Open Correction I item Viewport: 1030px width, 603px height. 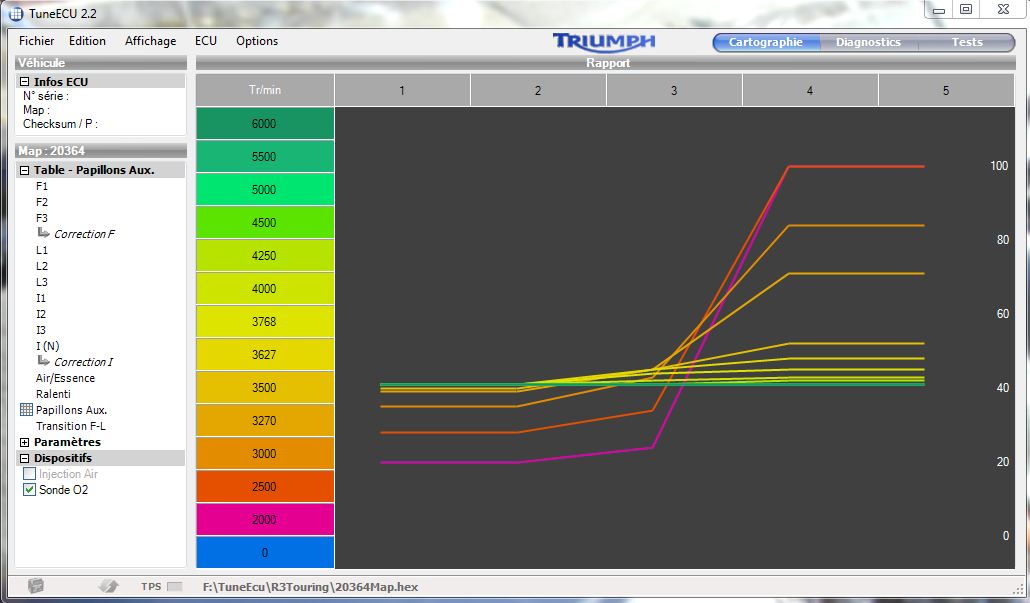tap(83, 363)
